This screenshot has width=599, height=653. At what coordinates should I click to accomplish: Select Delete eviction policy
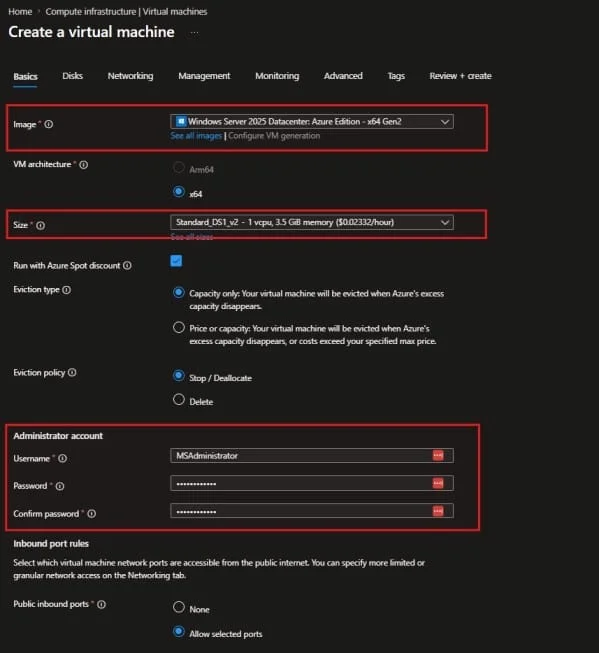coord(179,399)
